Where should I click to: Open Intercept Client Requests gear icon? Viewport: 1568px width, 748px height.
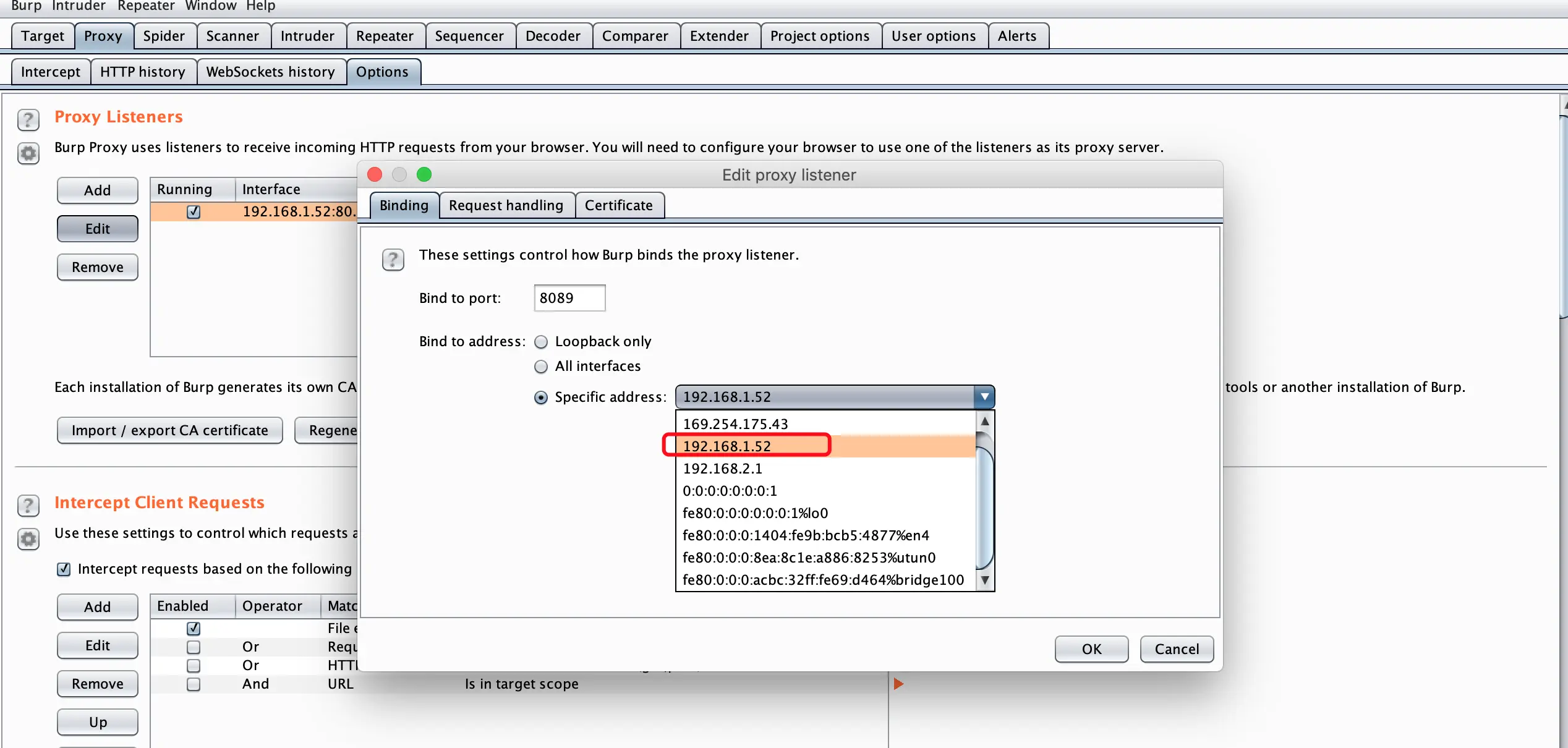[28, 539]
